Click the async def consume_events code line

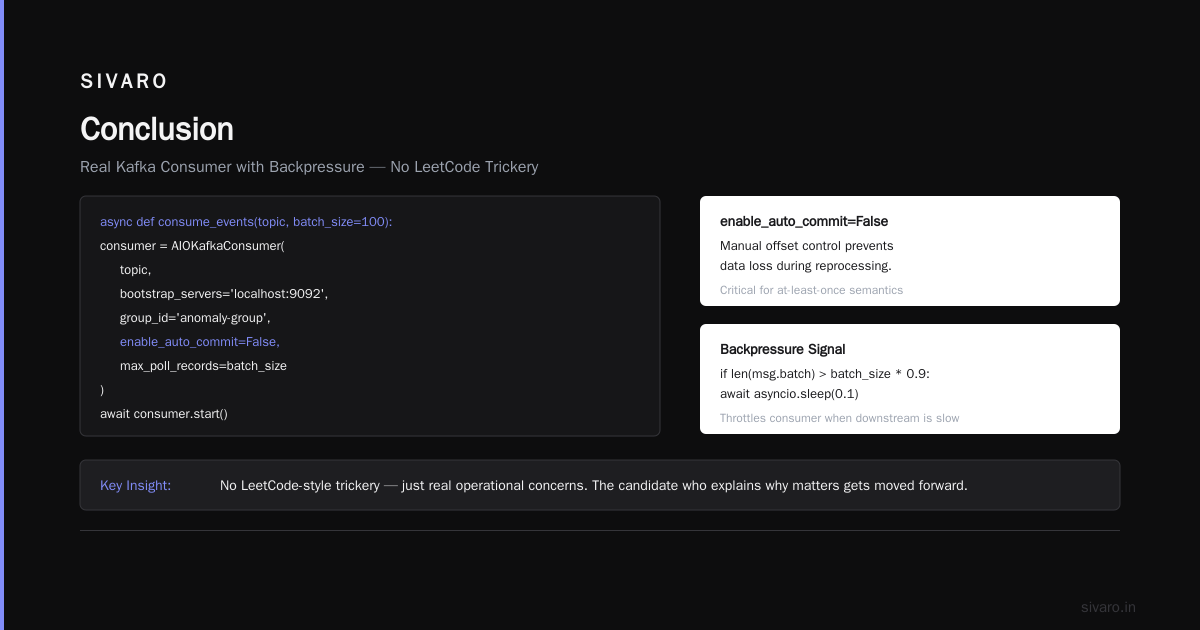pos(246,221)
